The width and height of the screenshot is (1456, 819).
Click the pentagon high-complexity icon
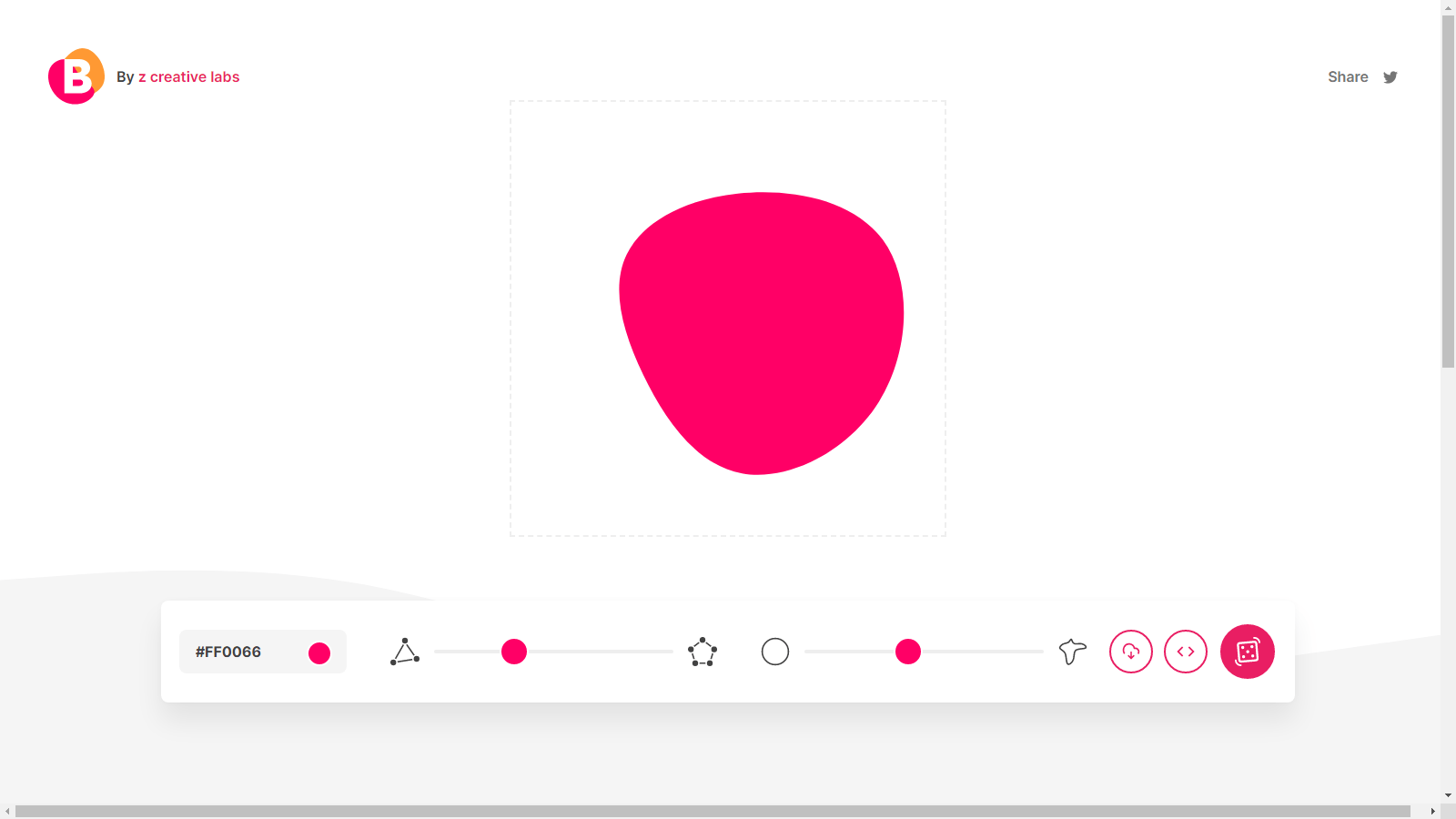(703, 652)
